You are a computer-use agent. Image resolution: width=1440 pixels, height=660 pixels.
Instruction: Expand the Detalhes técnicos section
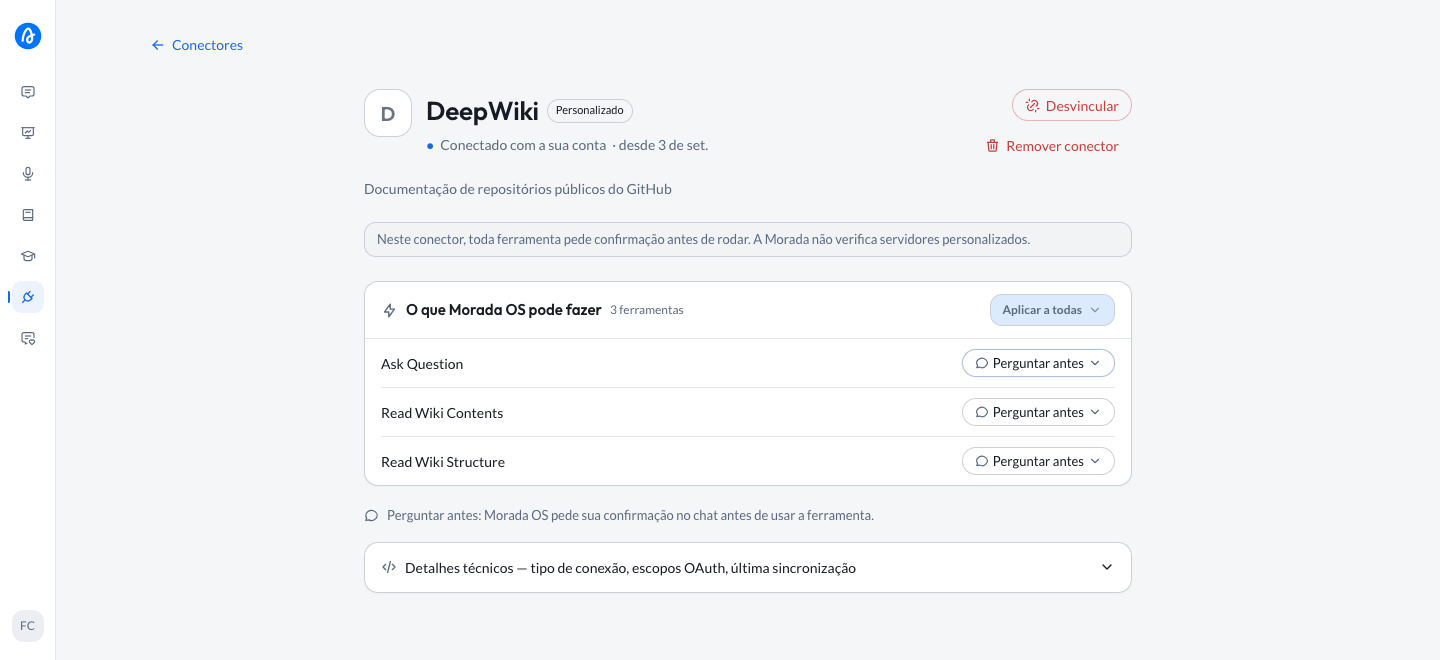(748, 567)
